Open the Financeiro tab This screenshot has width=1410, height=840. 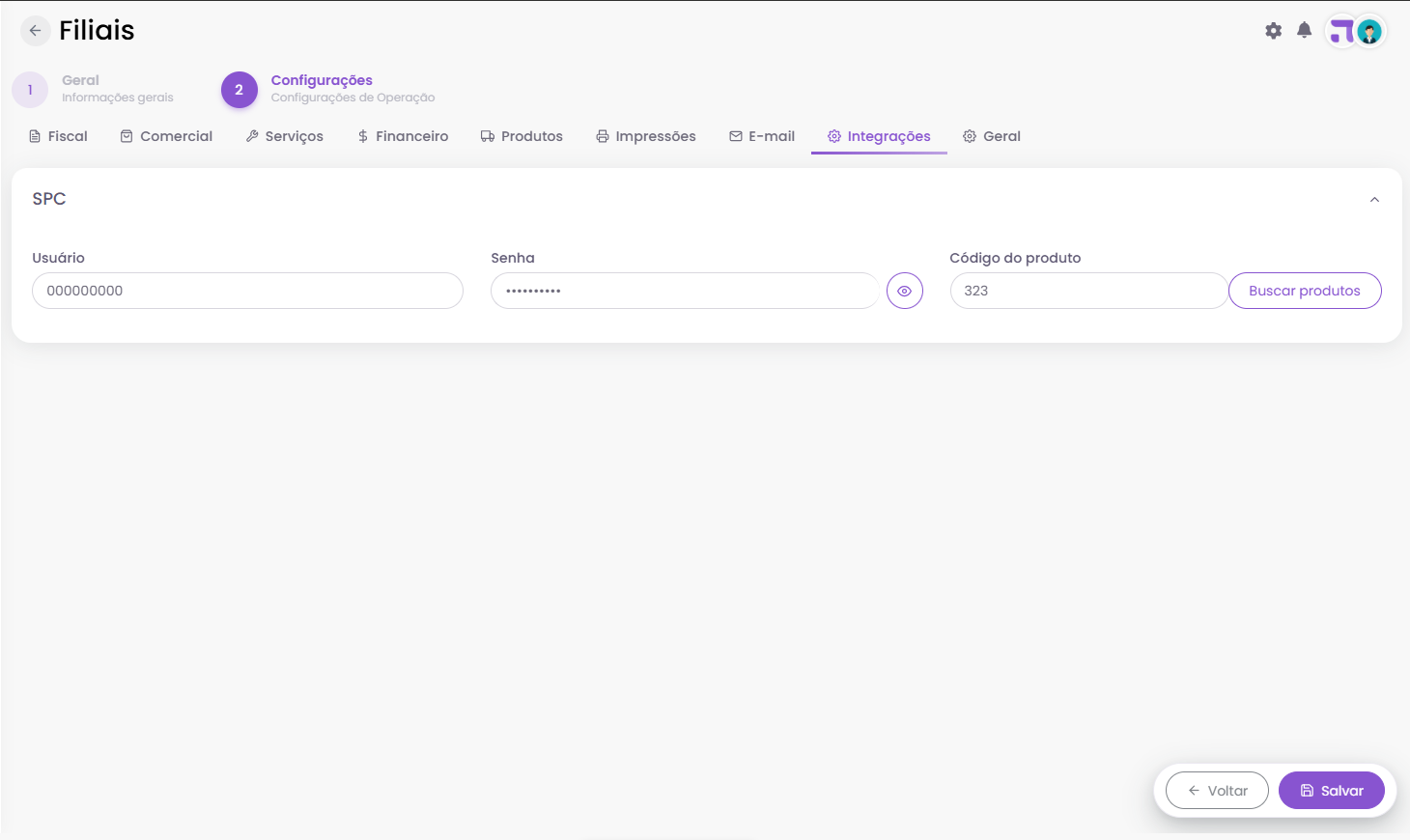403,136
